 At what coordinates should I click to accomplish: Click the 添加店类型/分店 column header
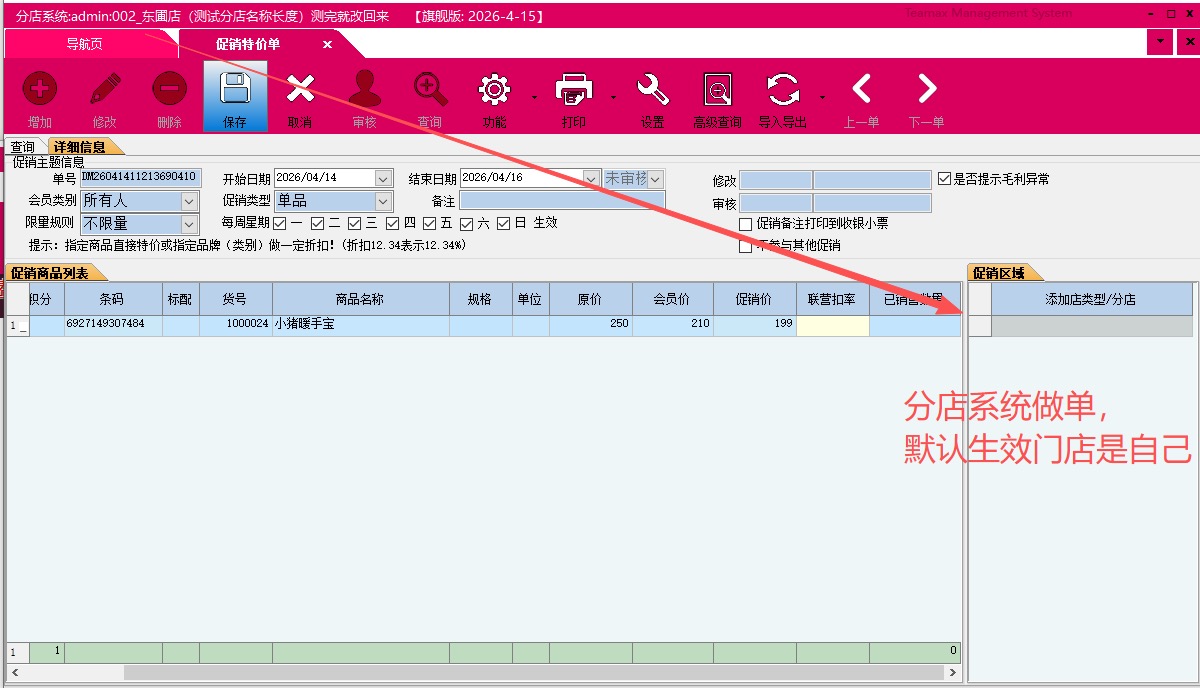point(1091,299)
